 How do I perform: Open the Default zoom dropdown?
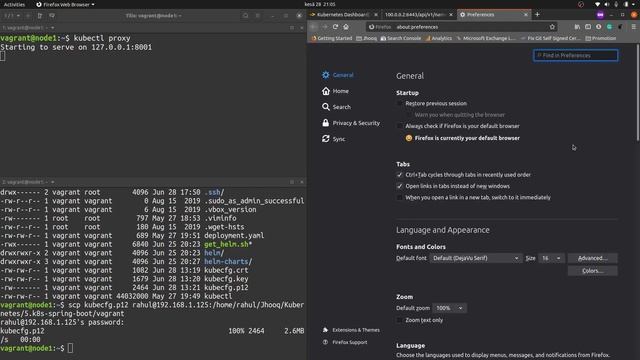[x=449, y=308]
